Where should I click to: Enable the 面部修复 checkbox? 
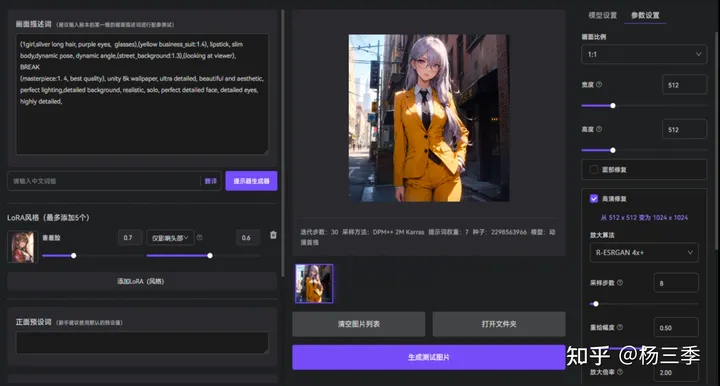(594, 169)
